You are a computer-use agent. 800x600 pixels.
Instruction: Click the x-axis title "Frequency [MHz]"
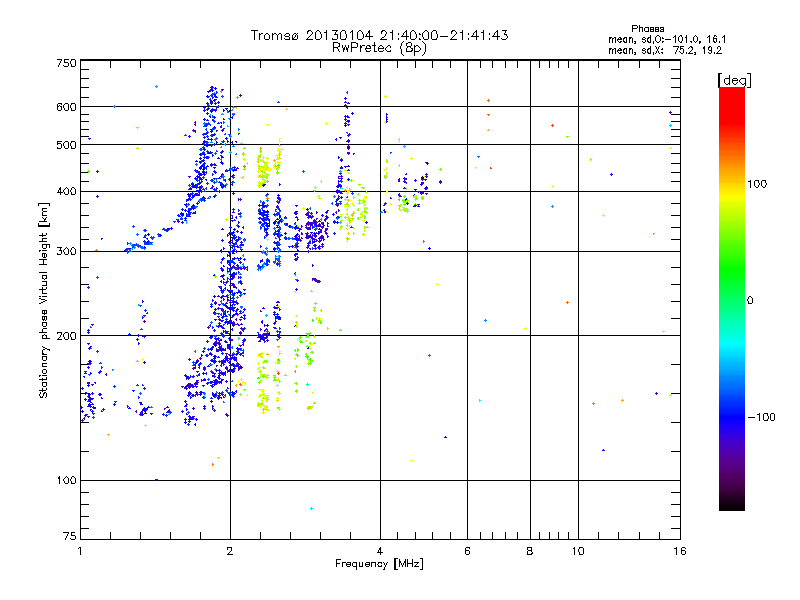[x=379, y=564]
